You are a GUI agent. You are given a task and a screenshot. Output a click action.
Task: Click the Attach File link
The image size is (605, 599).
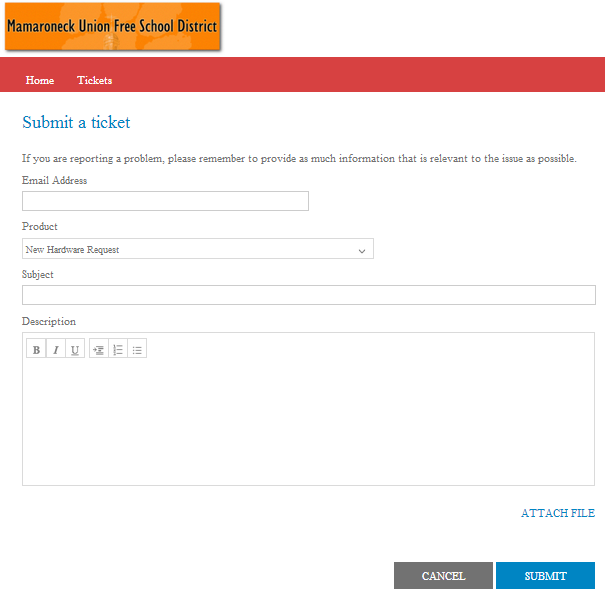click(x=557, y=513)
